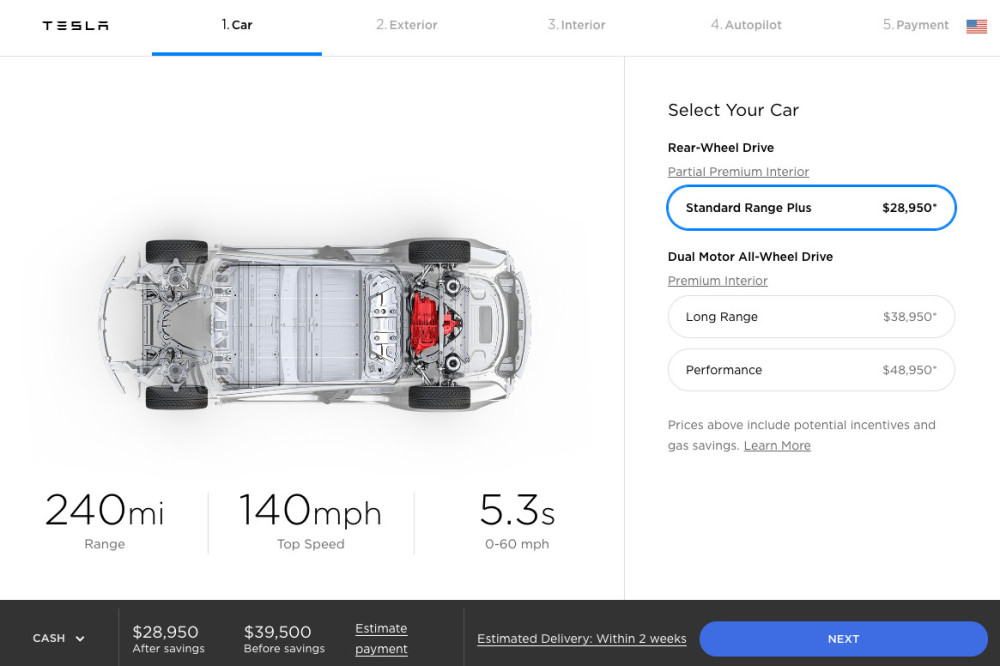The width and height of the screenshot is (1000, 666).
Task: Follow the Learn More link
Action: click(x=777, y=446)
